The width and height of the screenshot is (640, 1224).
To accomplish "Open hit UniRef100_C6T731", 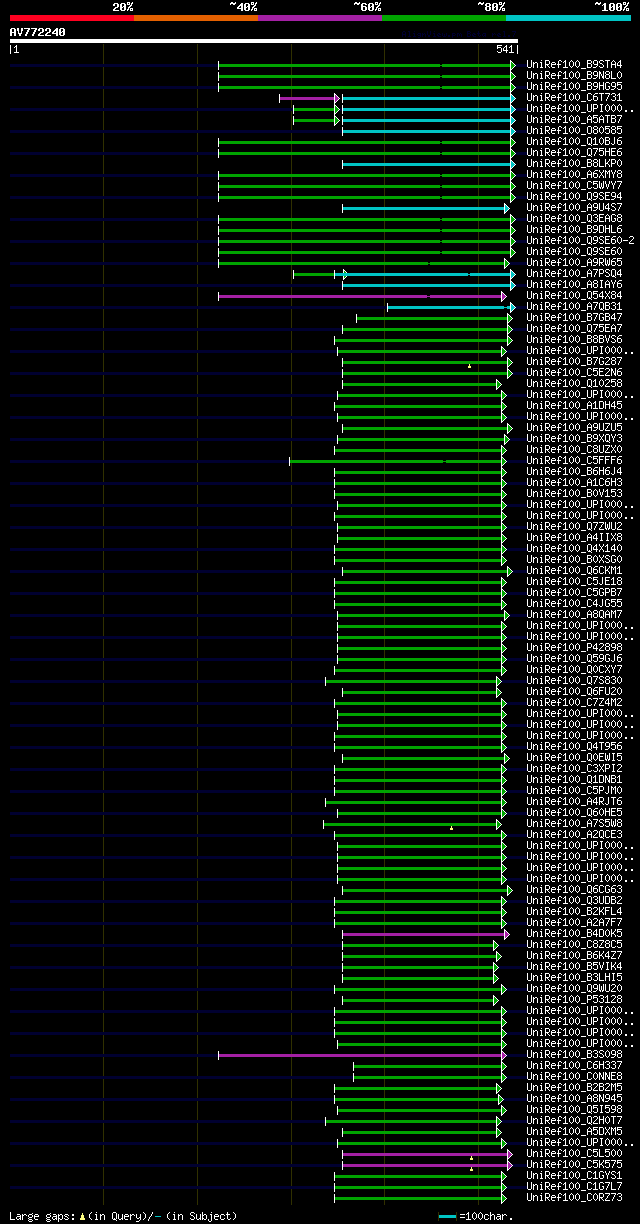I will (x=574, y=98).
